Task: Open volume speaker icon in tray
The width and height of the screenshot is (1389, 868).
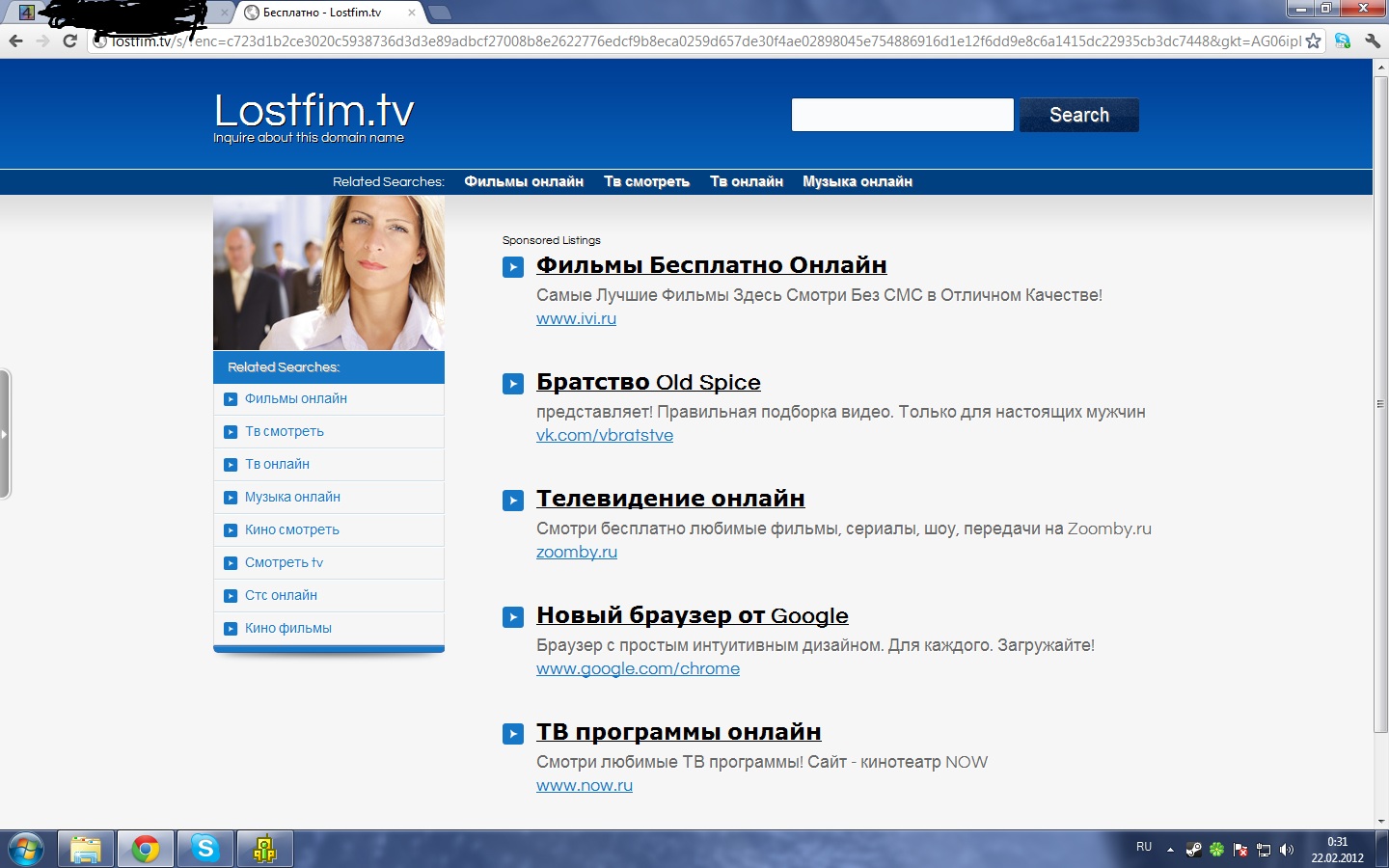Action: (x=1287, y=850)
